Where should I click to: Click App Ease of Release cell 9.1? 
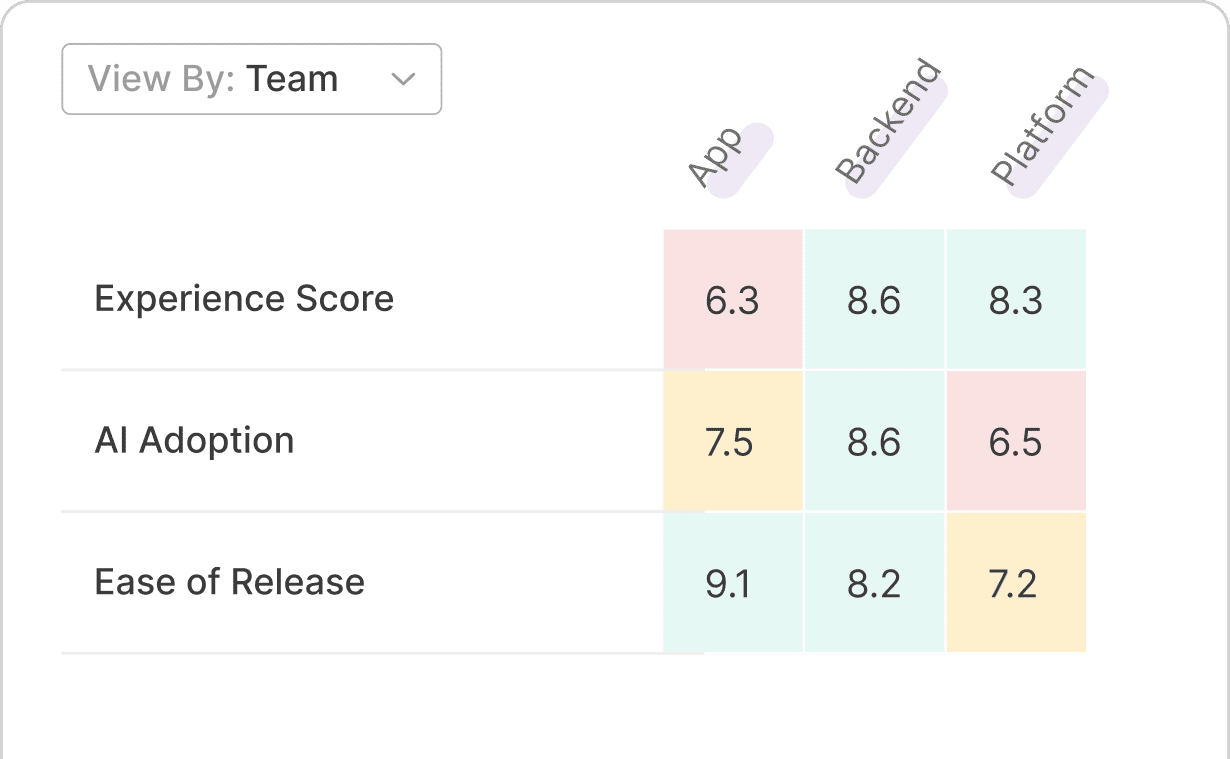click(x=733, y=583)
